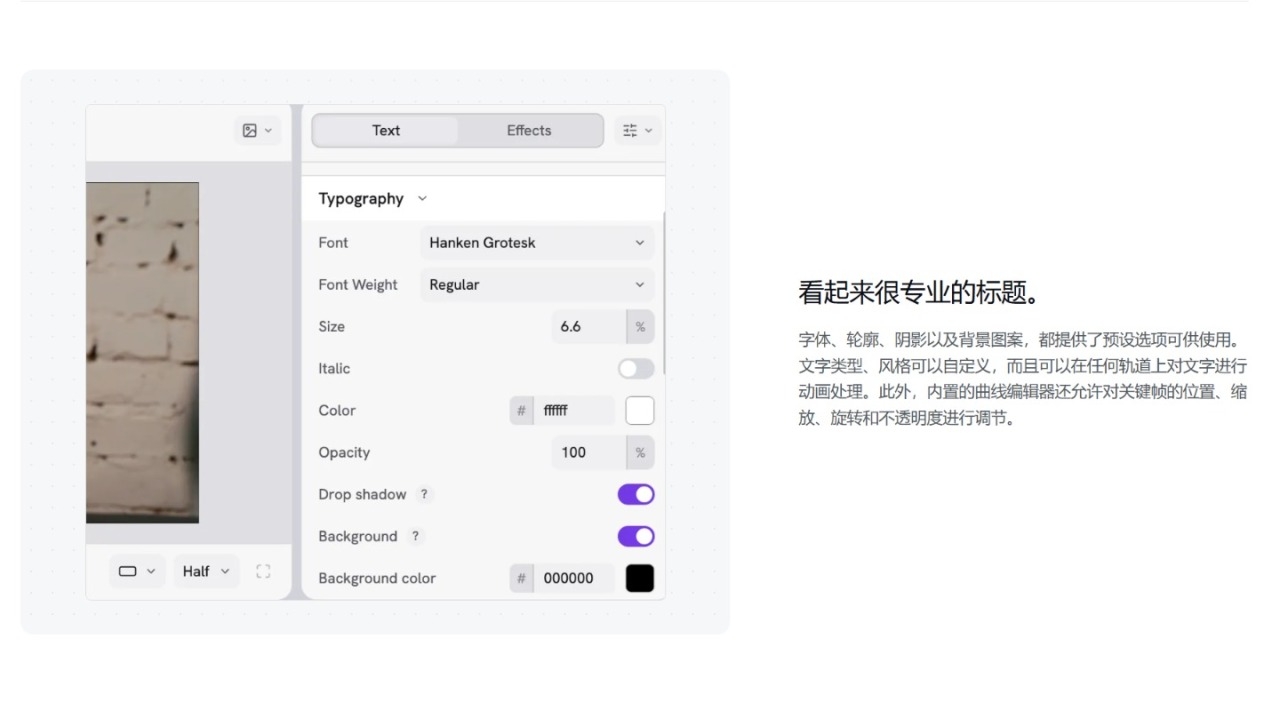1280x703 pixels.
Task: Click the heading 看起来很专业的标题。
Action: (921, 292)
